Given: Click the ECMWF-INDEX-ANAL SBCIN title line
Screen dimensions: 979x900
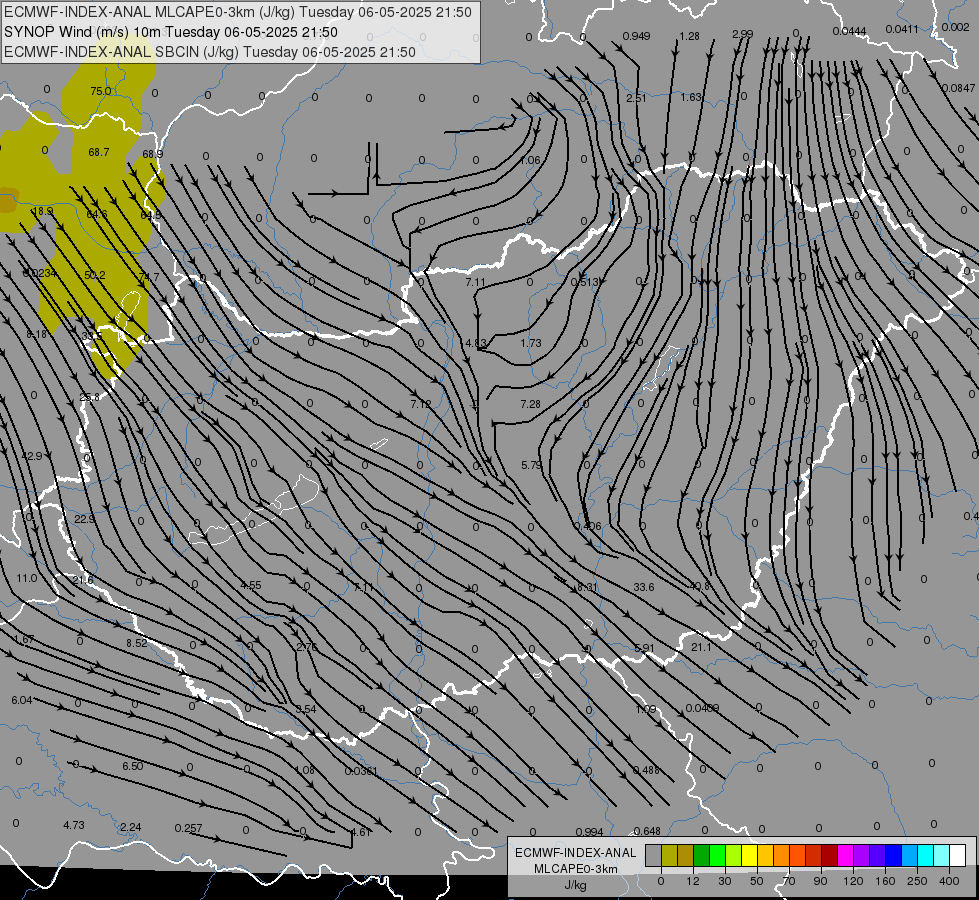Looking at the screenshot, I should coord(210,52).
